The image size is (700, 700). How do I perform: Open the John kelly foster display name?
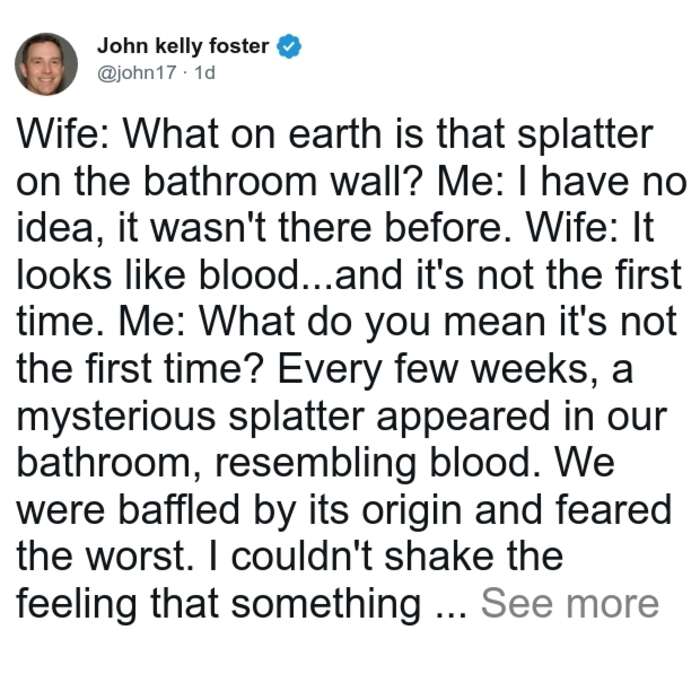(183, 46)
